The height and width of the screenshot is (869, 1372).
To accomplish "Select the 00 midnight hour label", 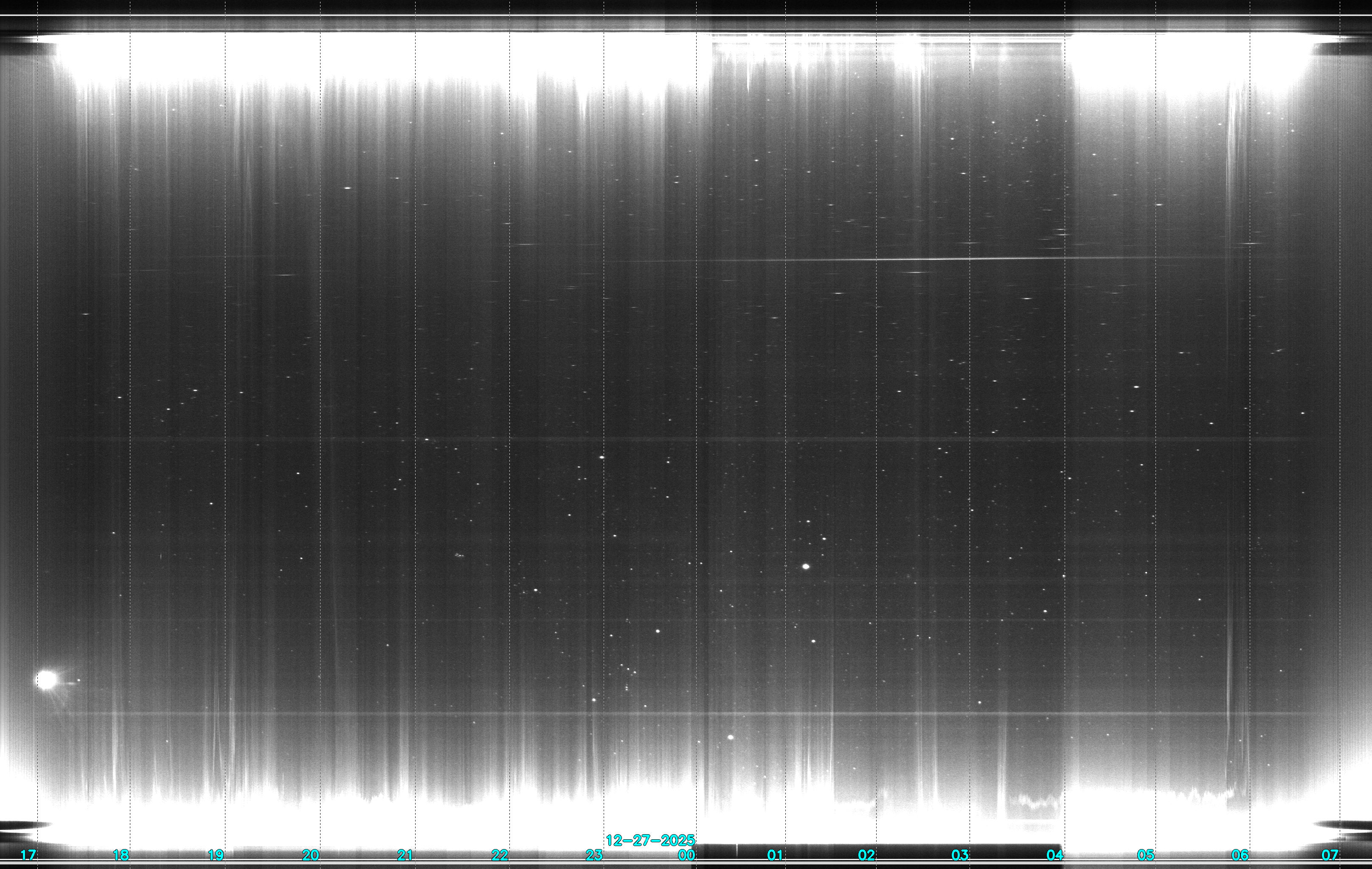I will 686,855.
